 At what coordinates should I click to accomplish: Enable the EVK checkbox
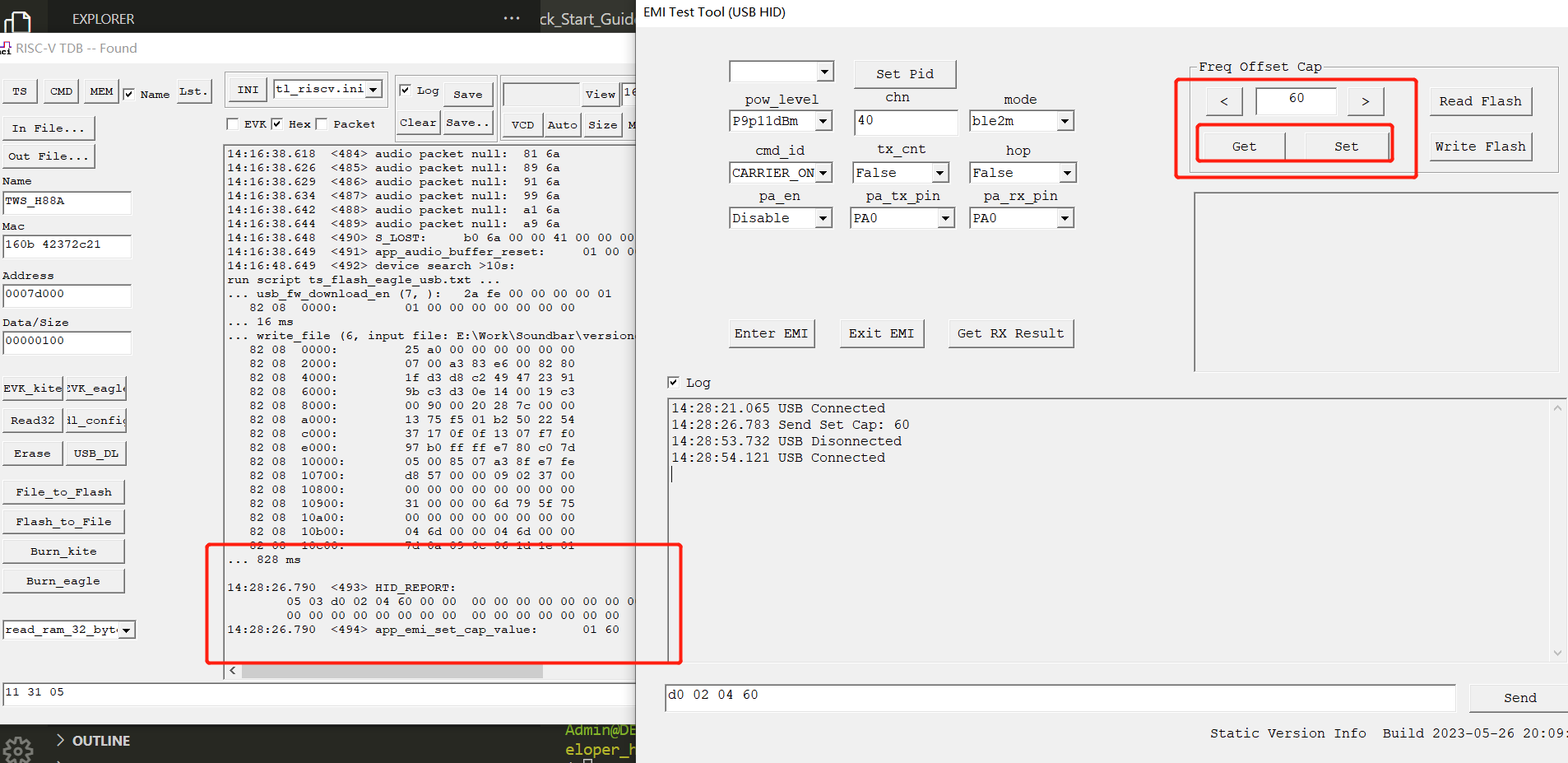tap(233, 124)
